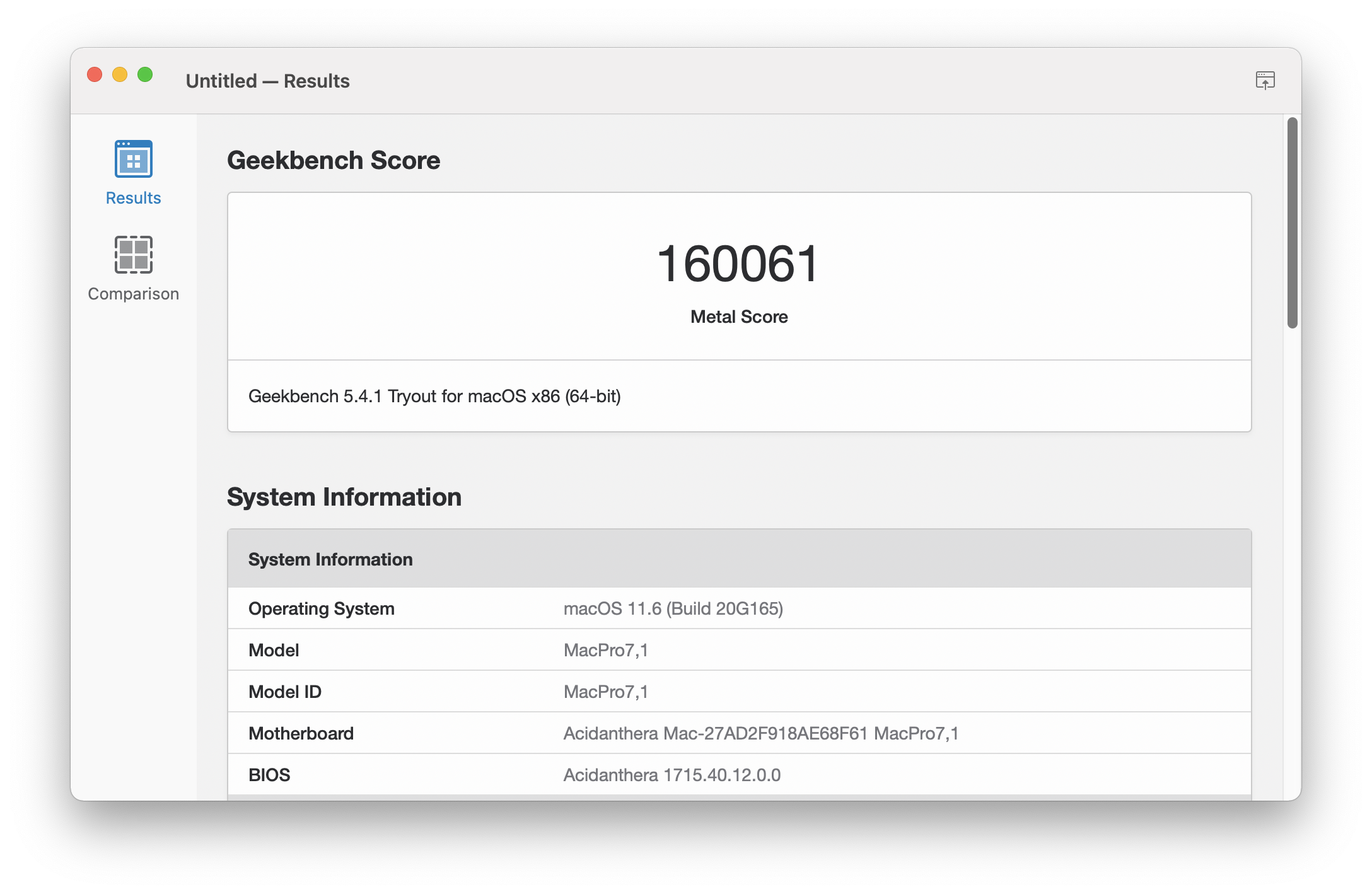This screenshot has width=1372, height=894.
Task: Select the Model row MacPro7,1 value
Action: click(605, 650)
